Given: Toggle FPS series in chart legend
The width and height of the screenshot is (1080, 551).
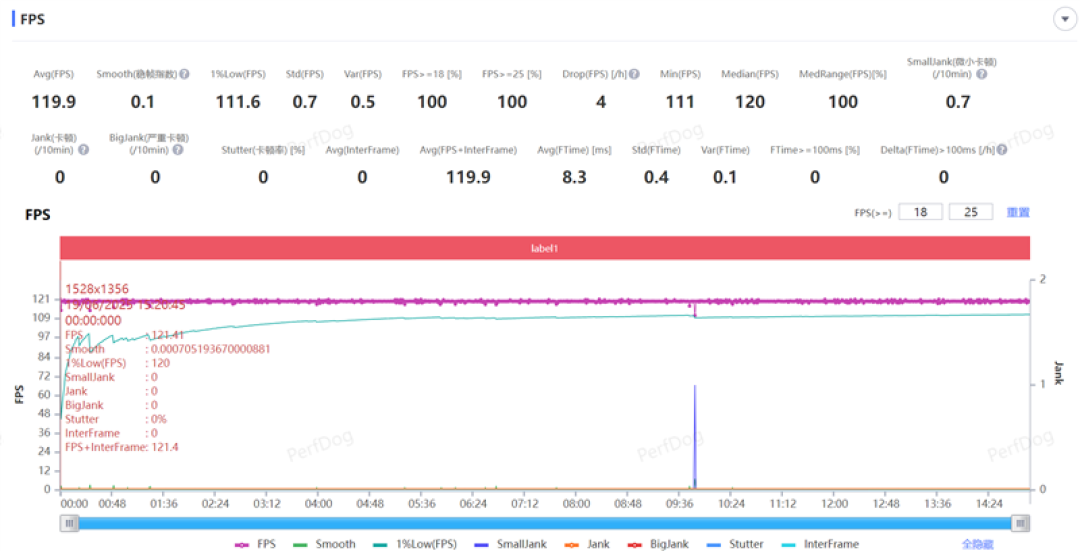Looking at the screenshot, I should point(255,544).
